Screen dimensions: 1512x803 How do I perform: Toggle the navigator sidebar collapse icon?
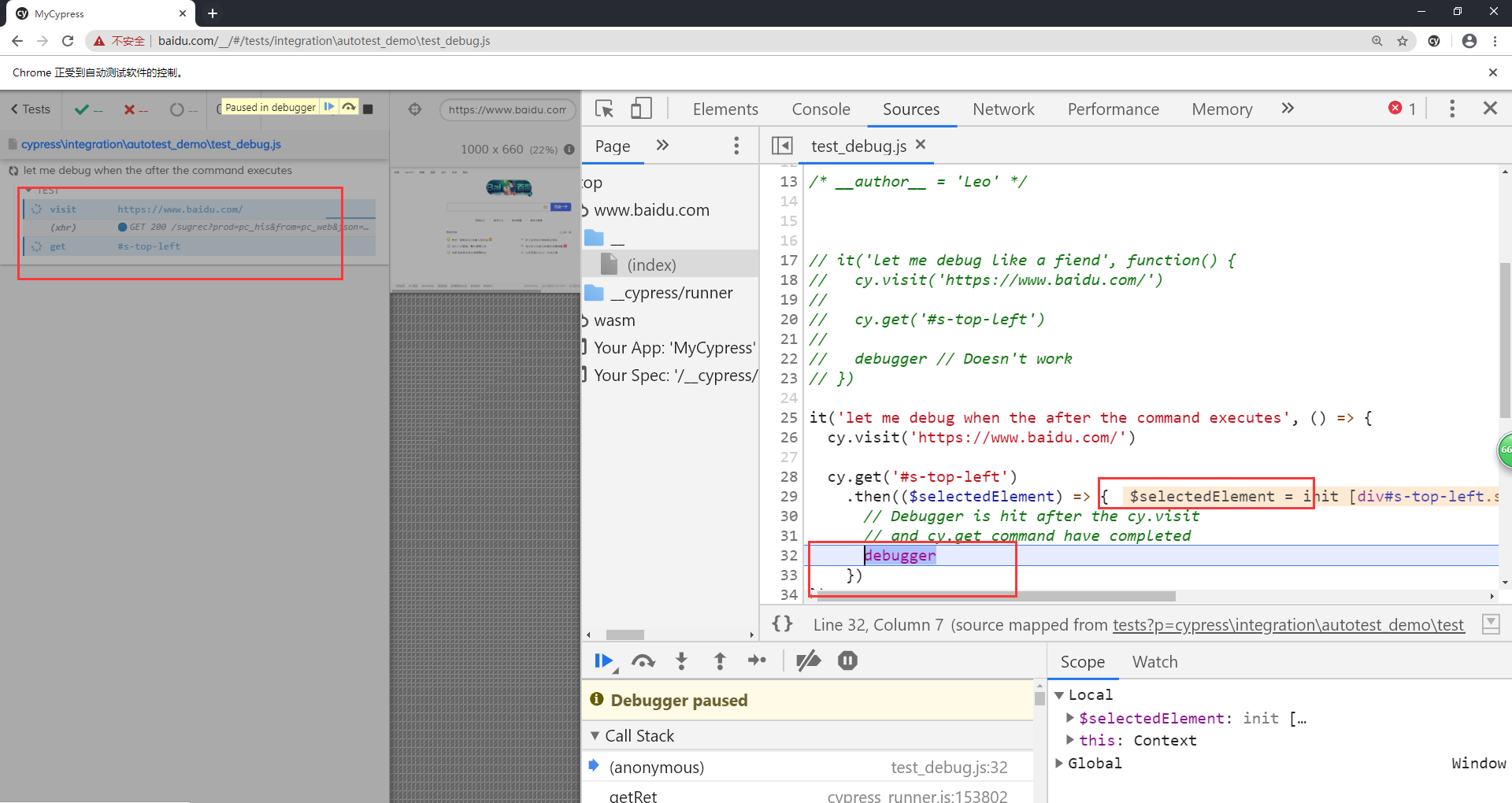coord(782,145)
